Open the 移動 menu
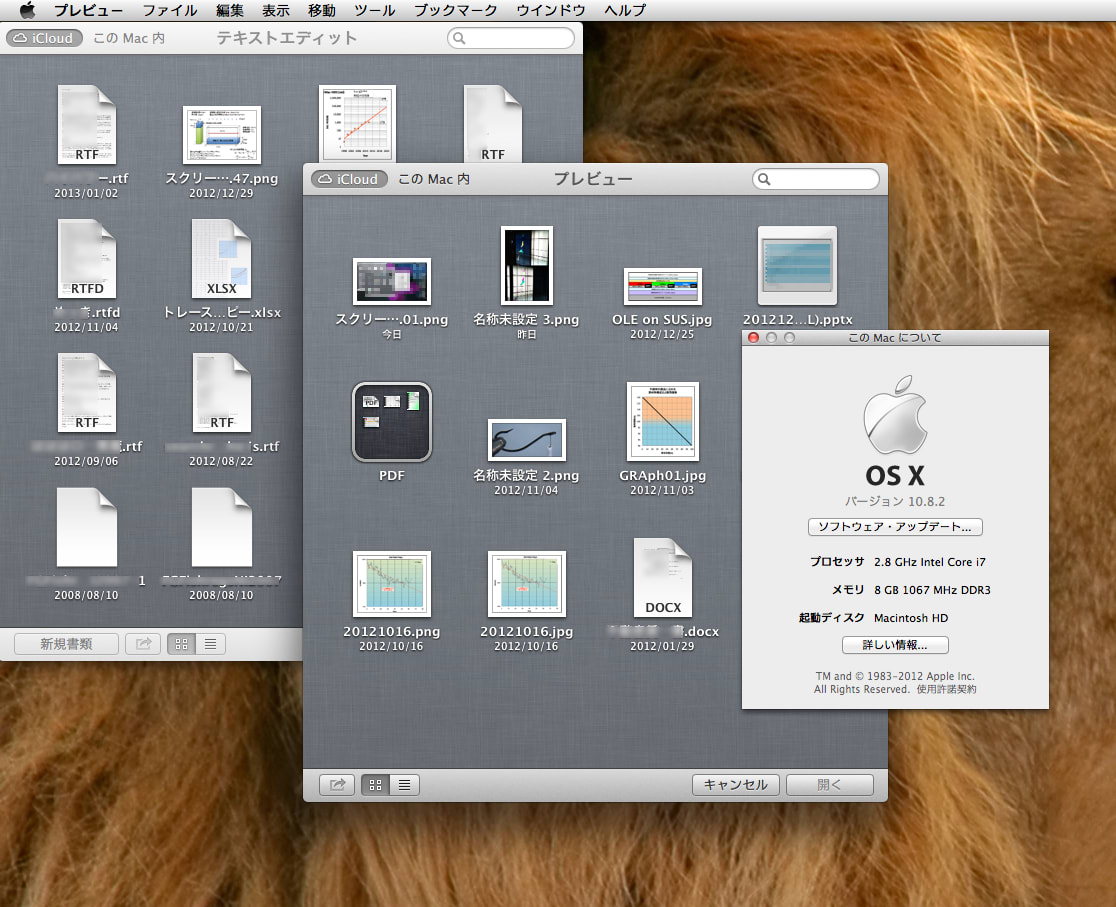The height and width of the screenshot is (907, 1116). 322,10
